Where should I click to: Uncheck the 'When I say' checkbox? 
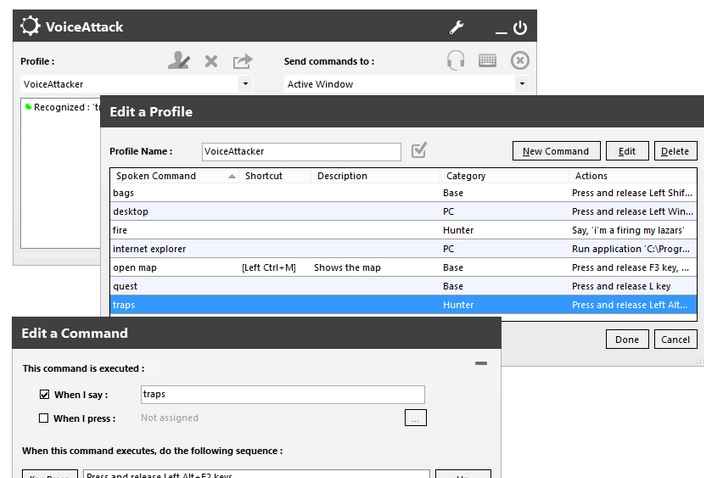[43, 395]
